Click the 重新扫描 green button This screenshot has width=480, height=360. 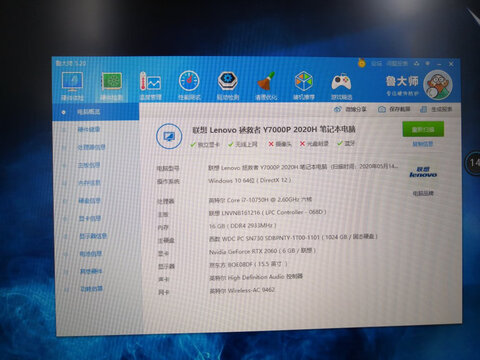[x=423, y=129]
